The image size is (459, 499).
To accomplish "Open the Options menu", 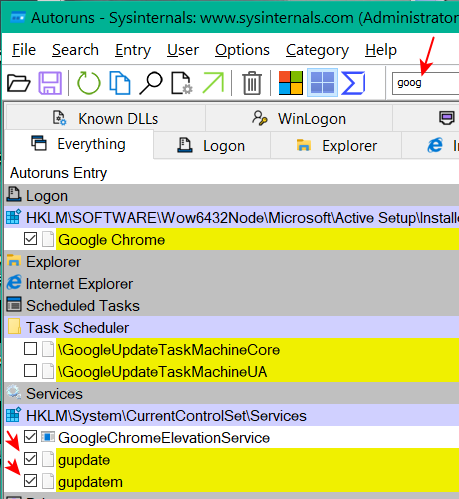I will (x=242, y=50).
